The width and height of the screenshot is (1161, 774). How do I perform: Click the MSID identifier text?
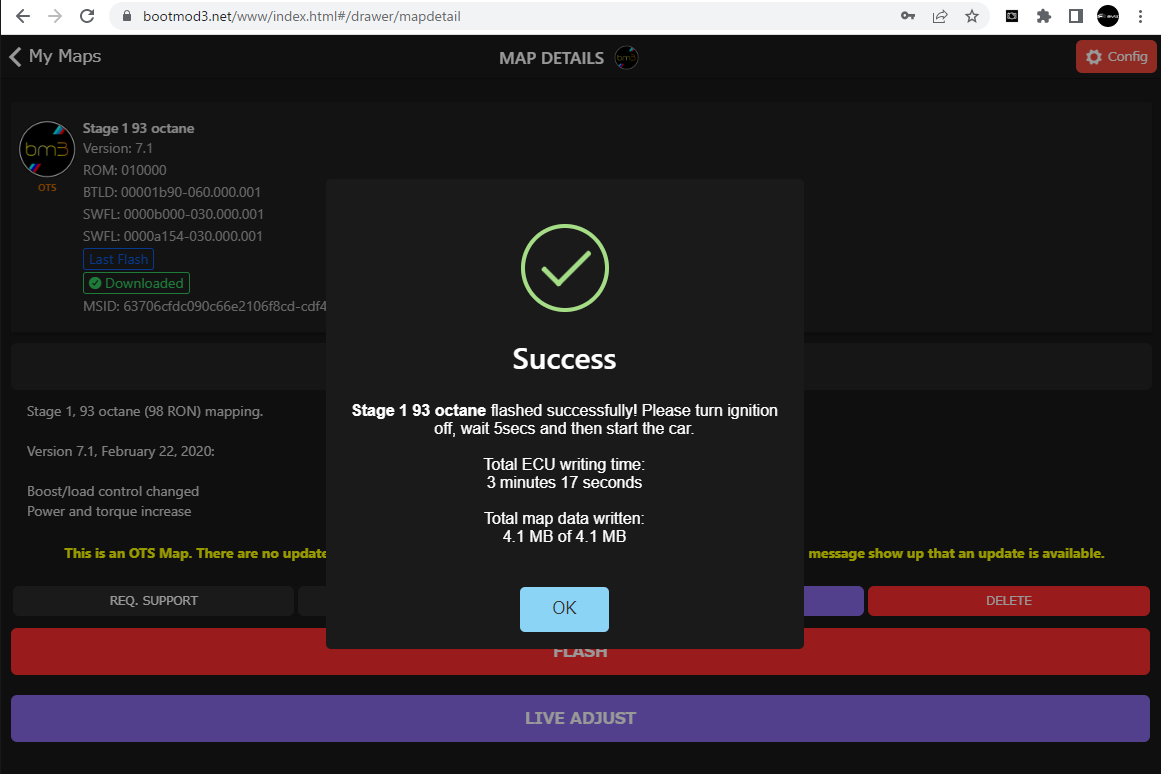(x=204, y=306)
